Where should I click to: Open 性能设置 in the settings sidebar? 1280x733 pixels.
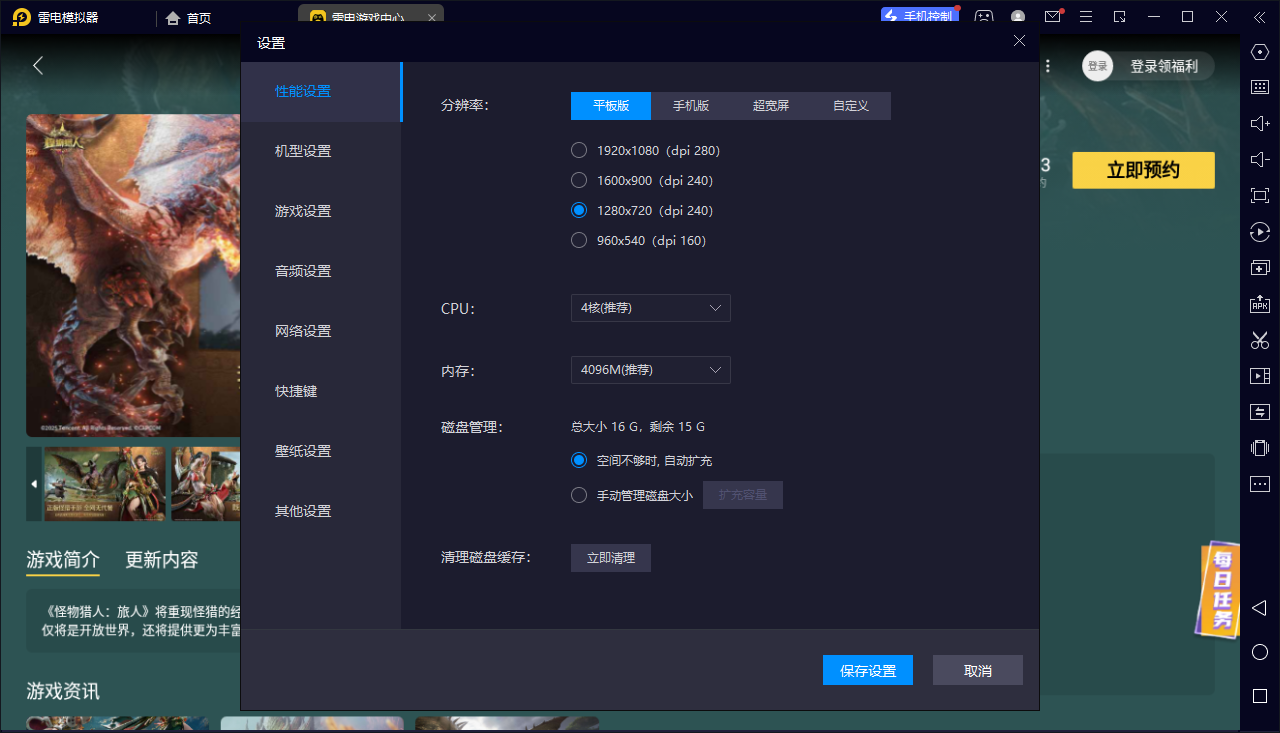pos(321,91)
